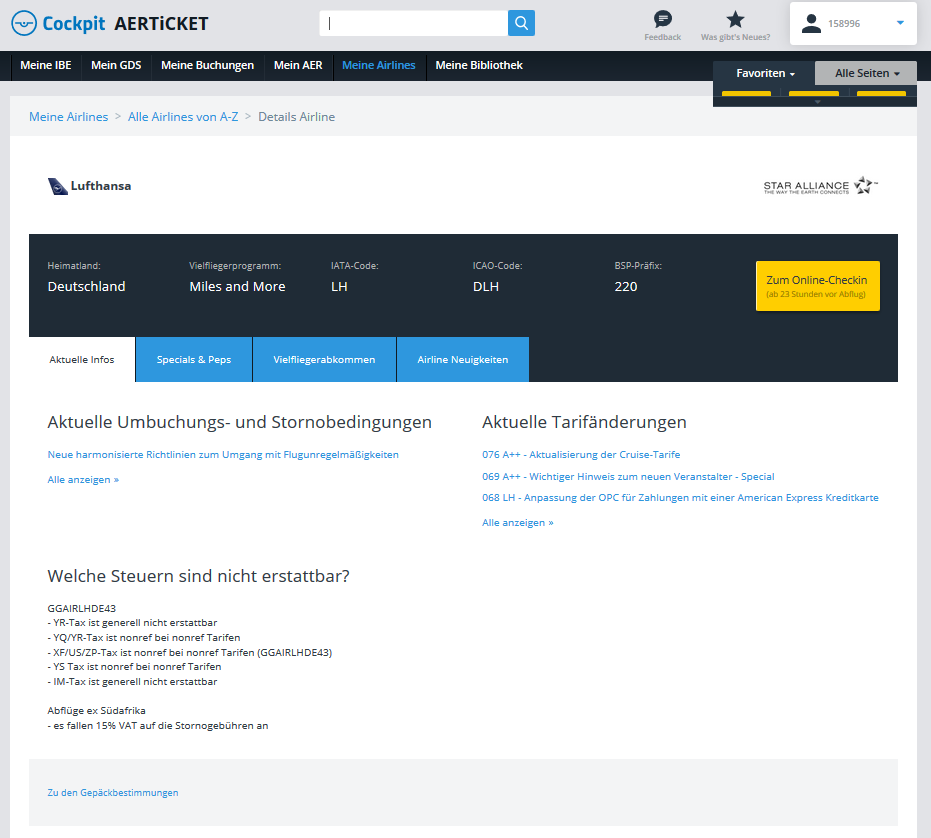
Task: Click the search magnifier icon
Action: [521, 23]
